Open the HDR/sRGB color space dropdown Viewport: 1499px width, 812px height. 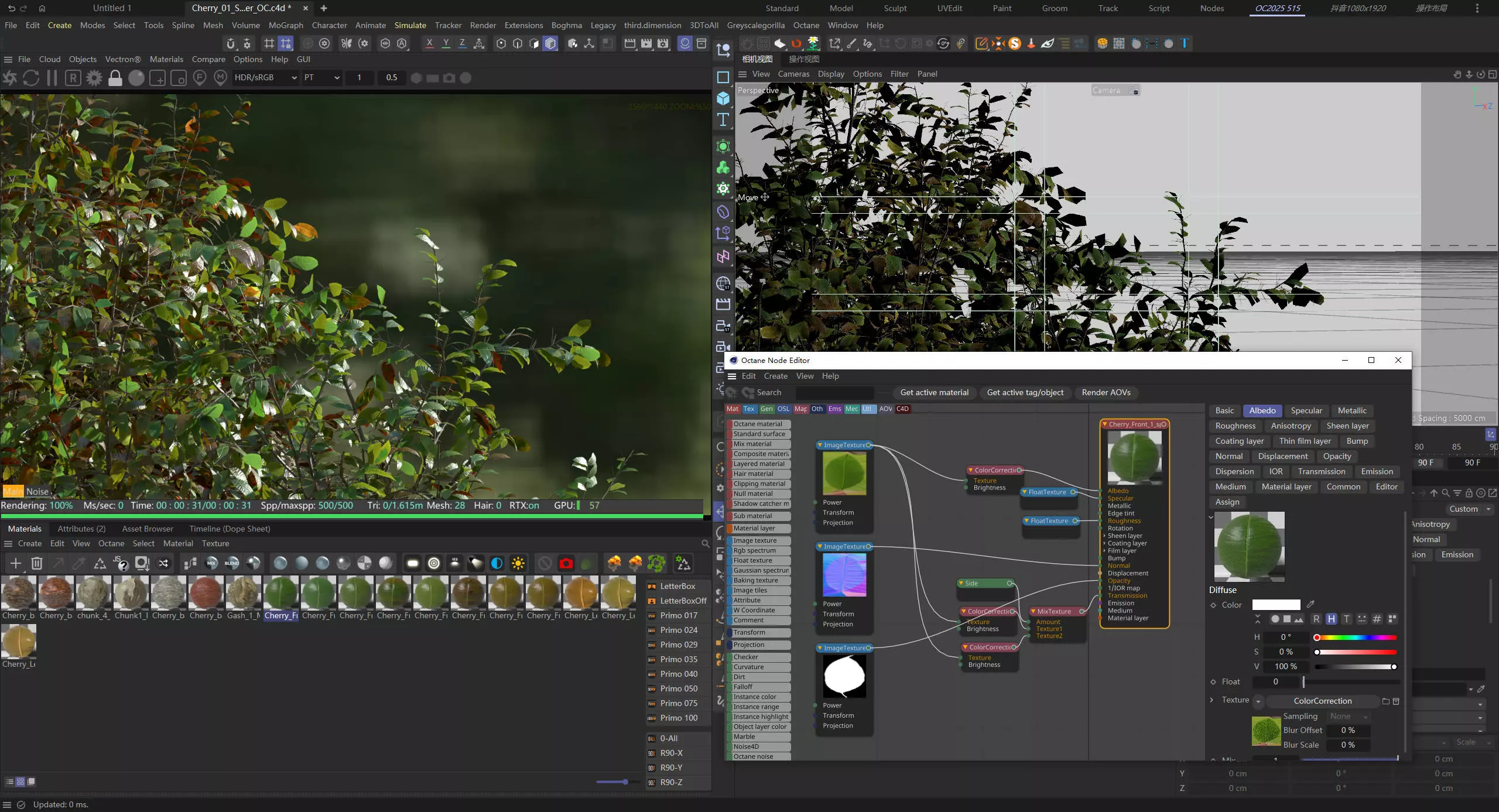point(265,77)
